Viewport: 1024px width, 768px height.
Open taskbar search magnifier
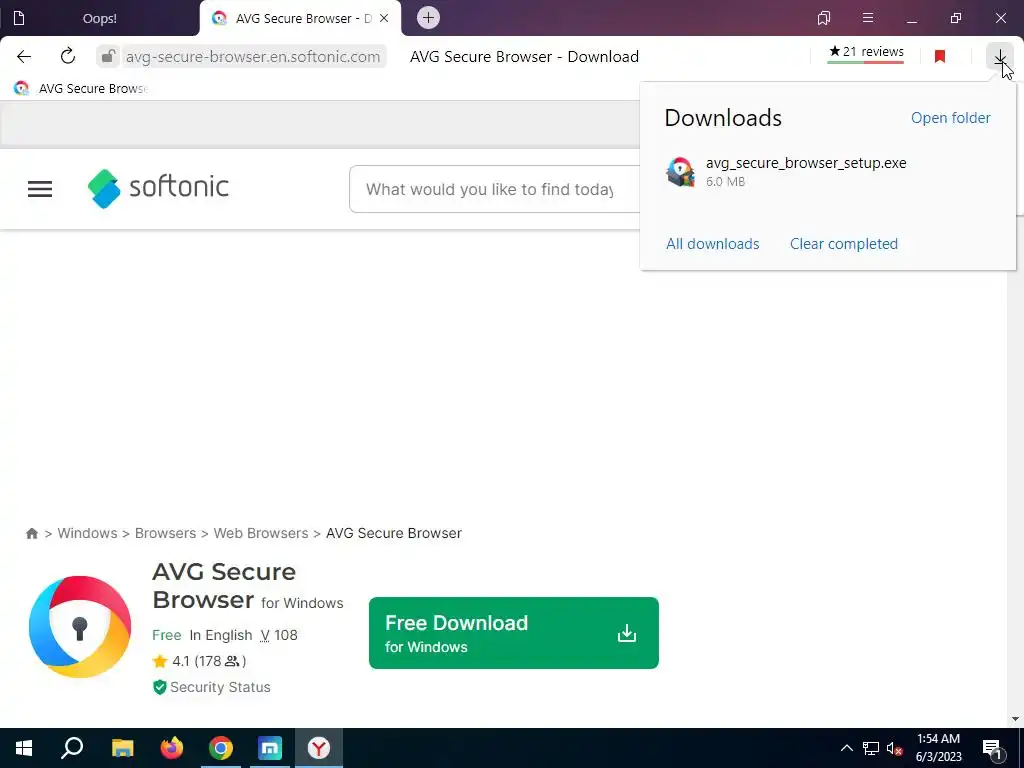click(x=72, y=748)
